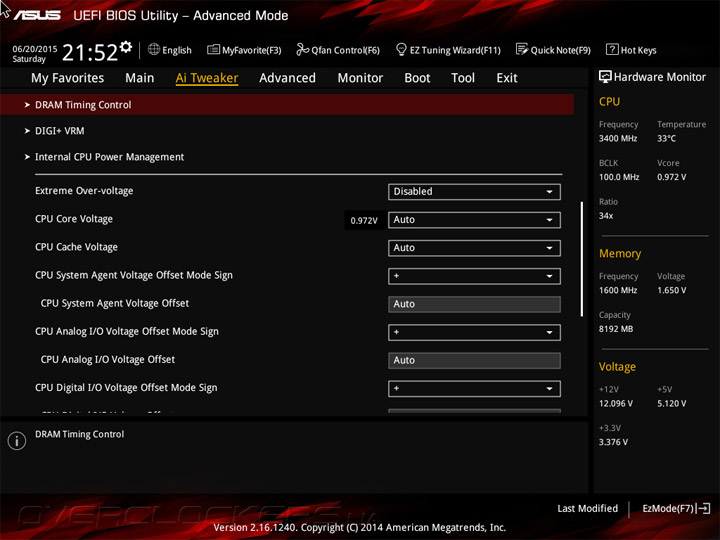Click +5V 5.120 V reading
The width and height of the screenshot is (720, 540).
pos(671,403)
